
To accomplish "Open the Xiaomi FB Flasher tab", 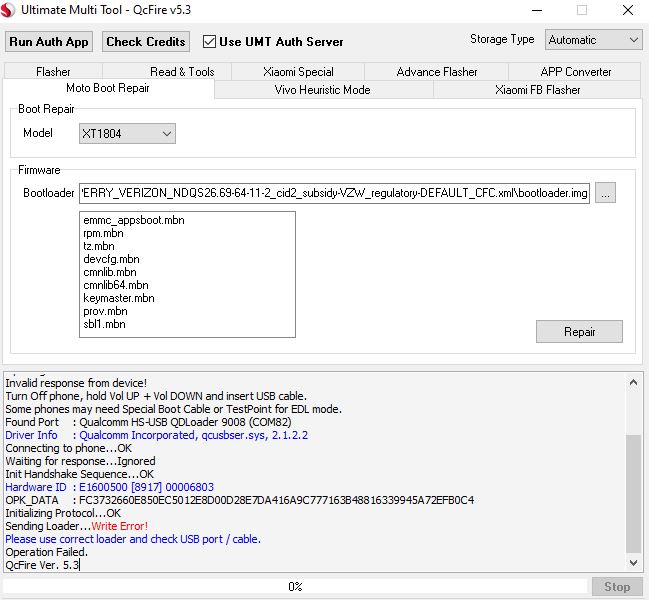I will [537, 90].
